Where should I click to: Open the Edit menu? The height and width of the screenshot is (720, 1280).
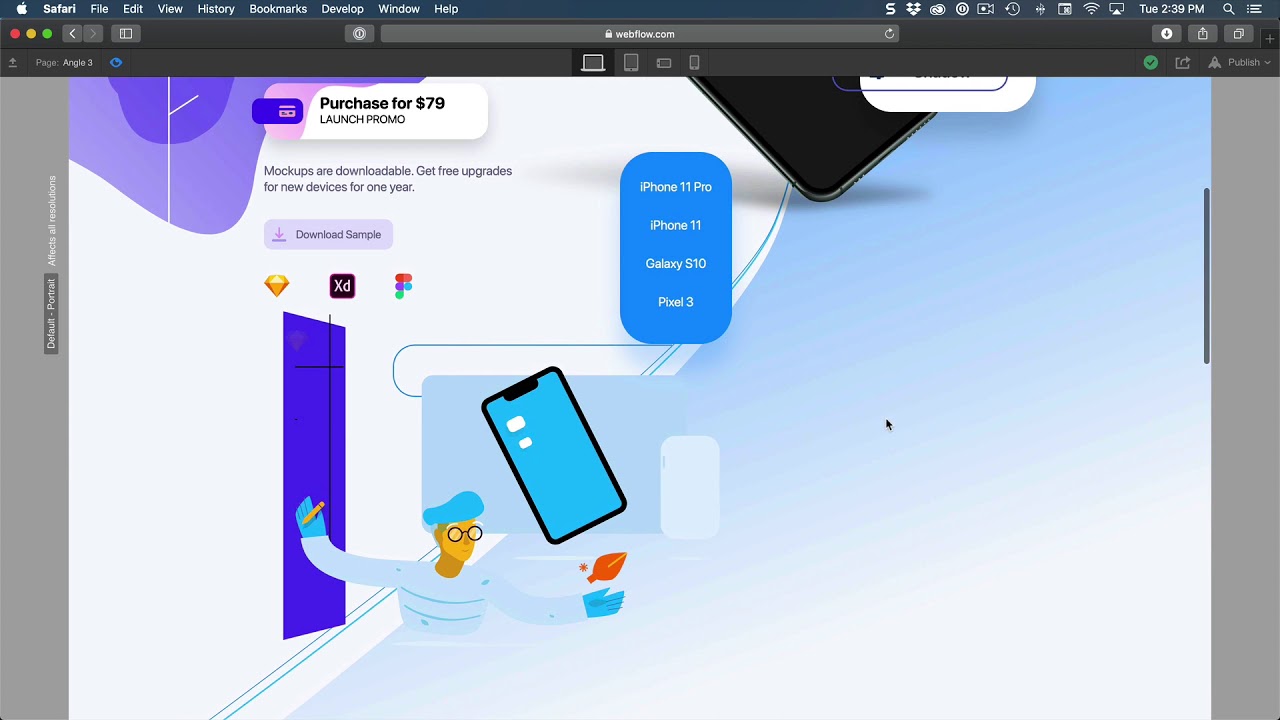[133, 9]
